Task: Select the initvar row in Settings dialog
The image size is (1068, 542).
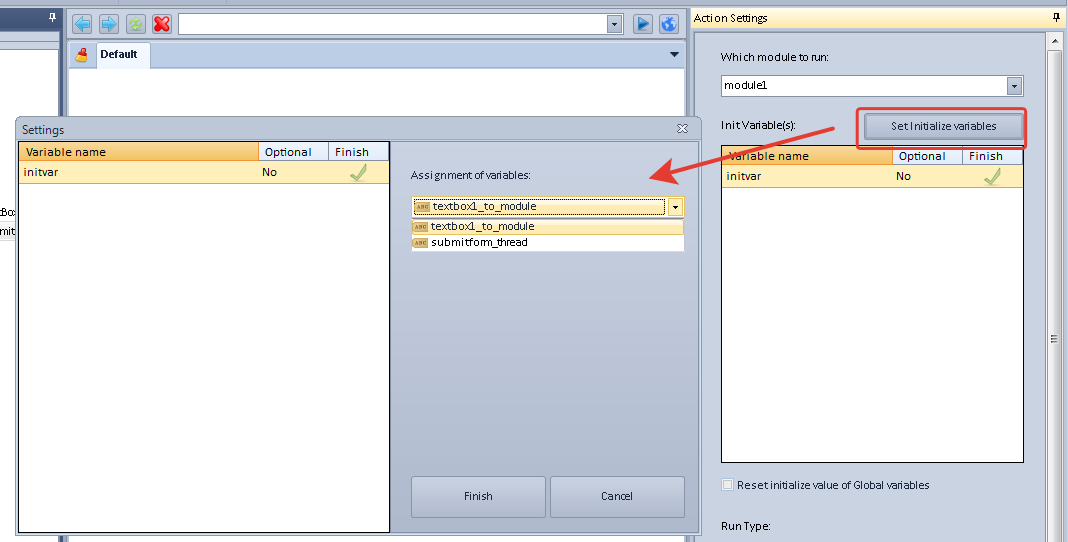Action: tap(140, 172)
